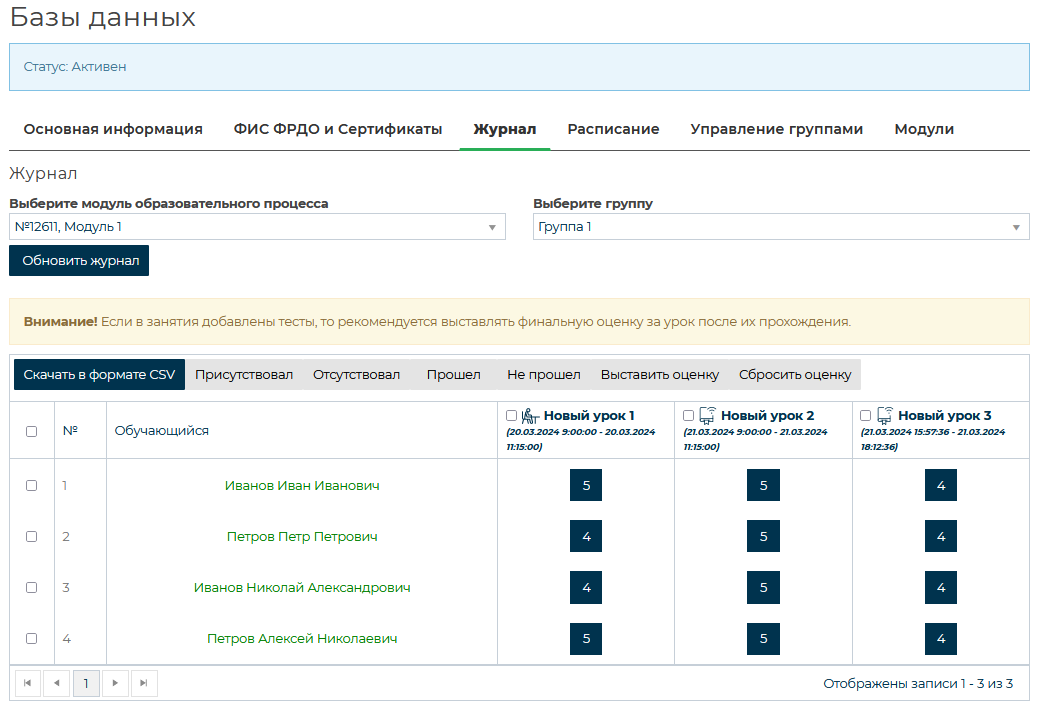Screen dimensions: 1044x713
Task: Expand the Группа 1 group dropdown
Action: [x=781, y=227]
